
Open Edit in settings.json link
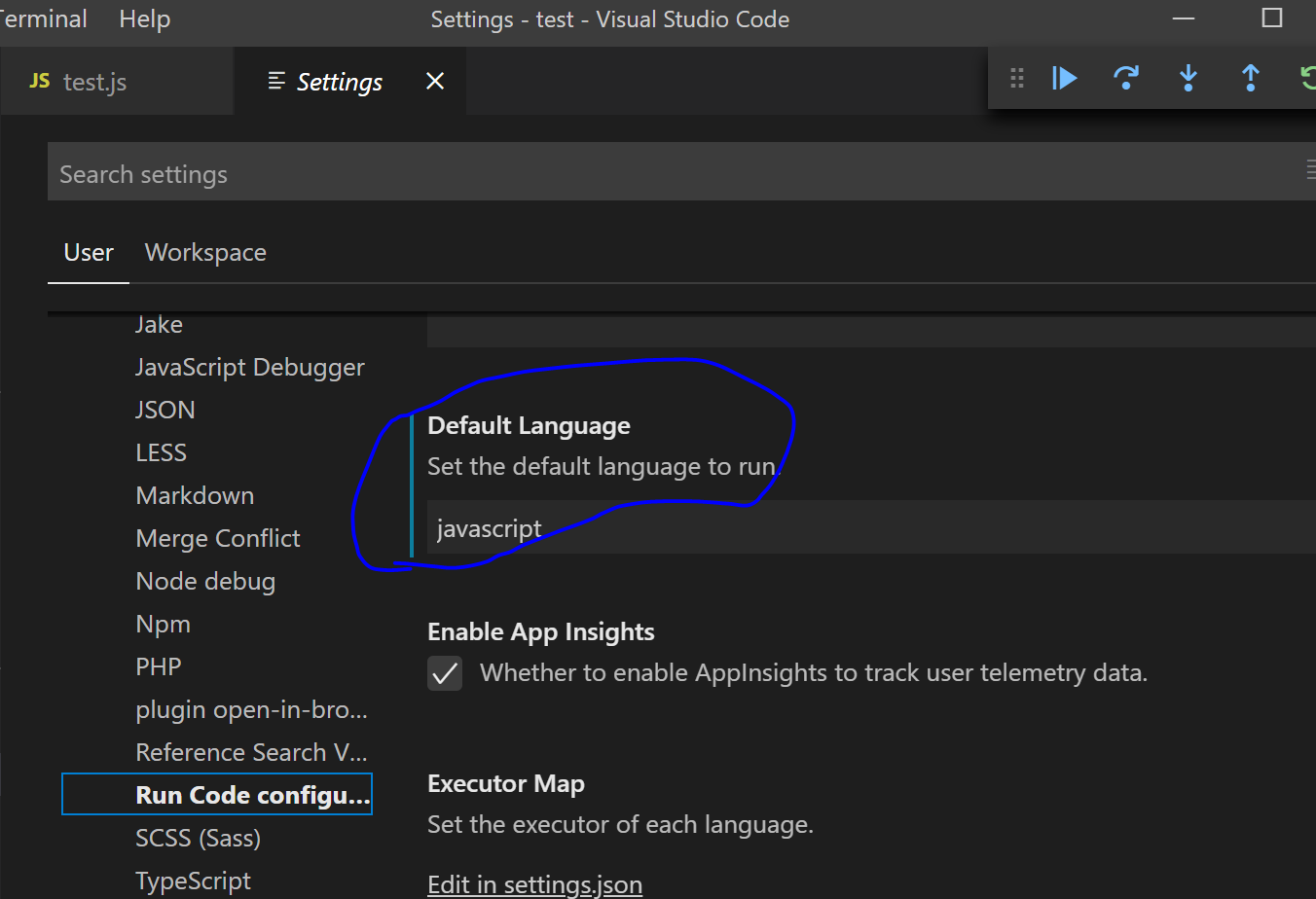[534, 884]
